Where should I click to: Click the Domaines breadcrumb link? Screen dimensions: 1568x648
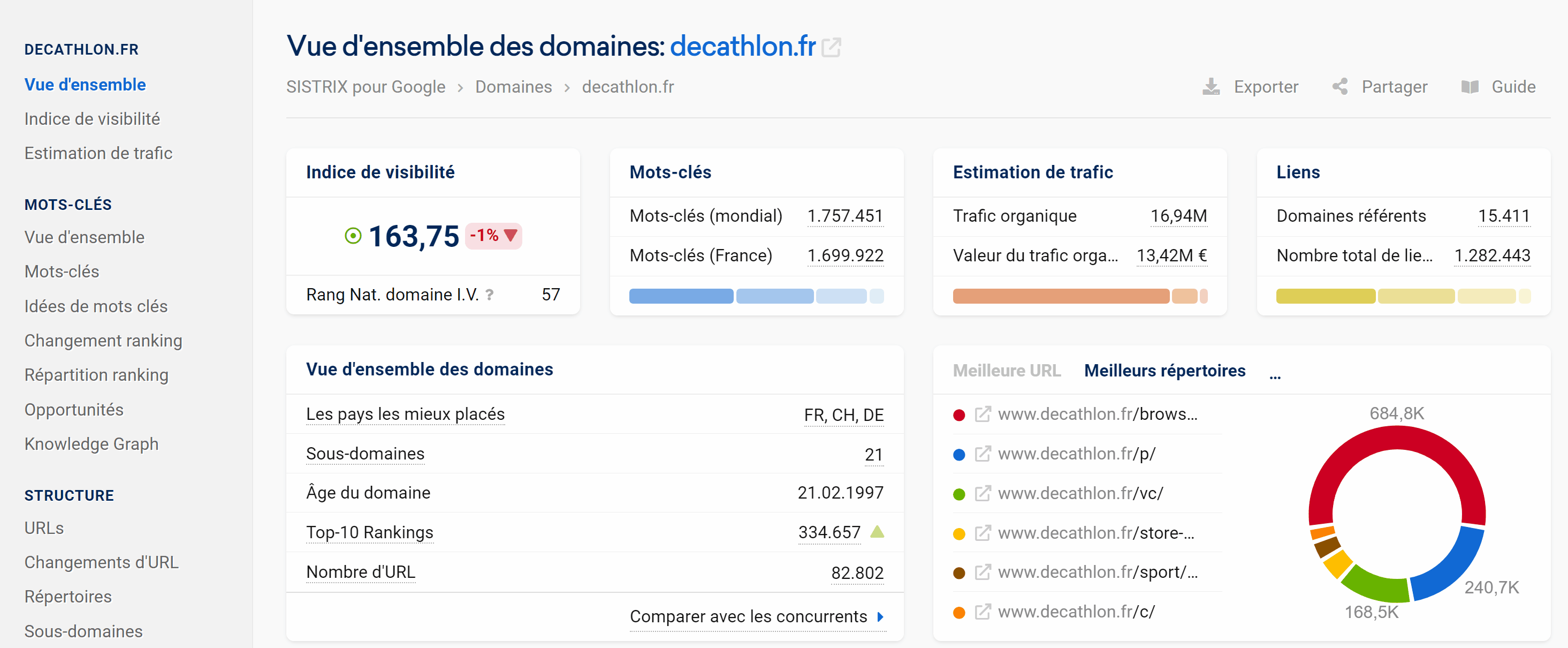click(x=513, y=87)
